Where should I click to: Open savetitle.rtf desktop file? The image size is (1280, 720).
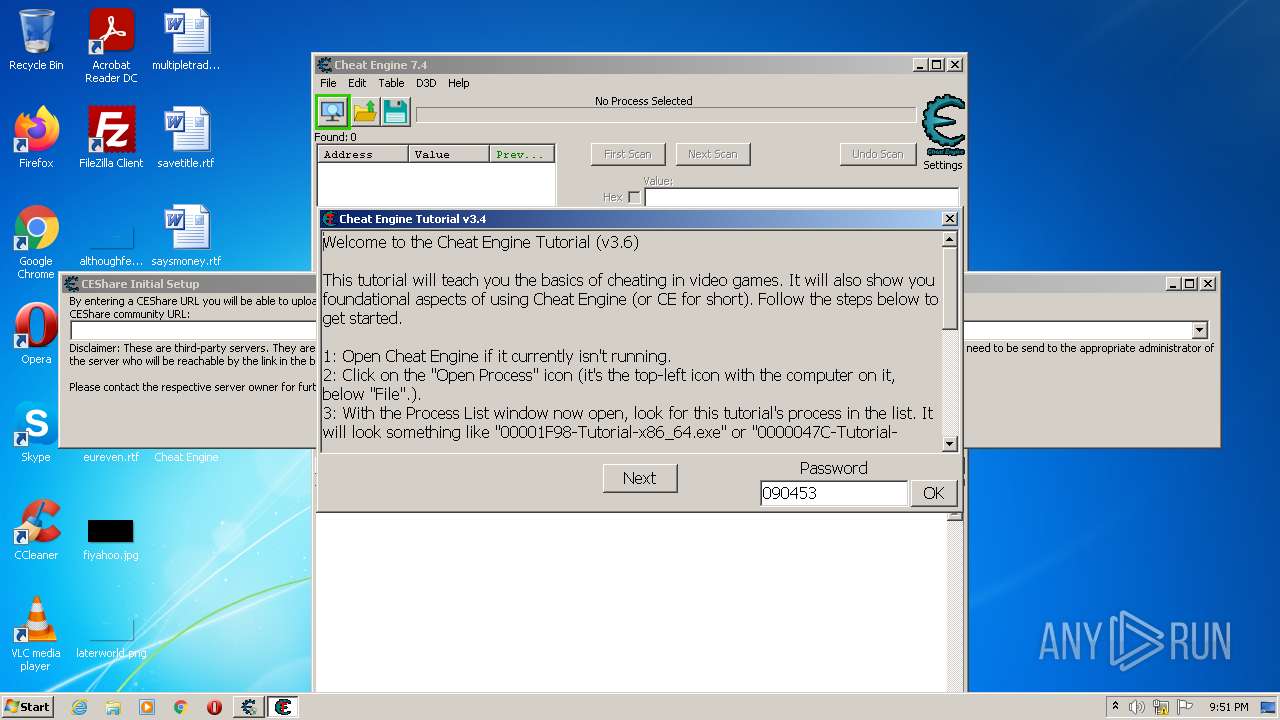tap(186, 138)
